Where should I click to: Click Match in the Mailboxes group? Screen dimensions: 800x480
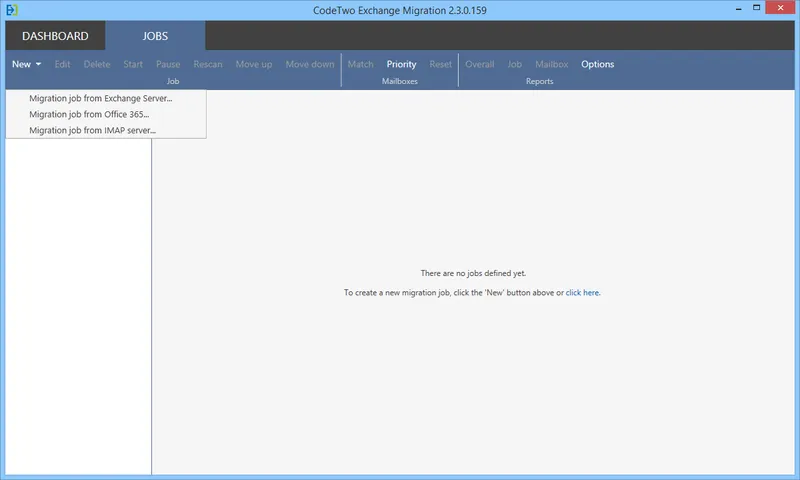click(360, 64)
